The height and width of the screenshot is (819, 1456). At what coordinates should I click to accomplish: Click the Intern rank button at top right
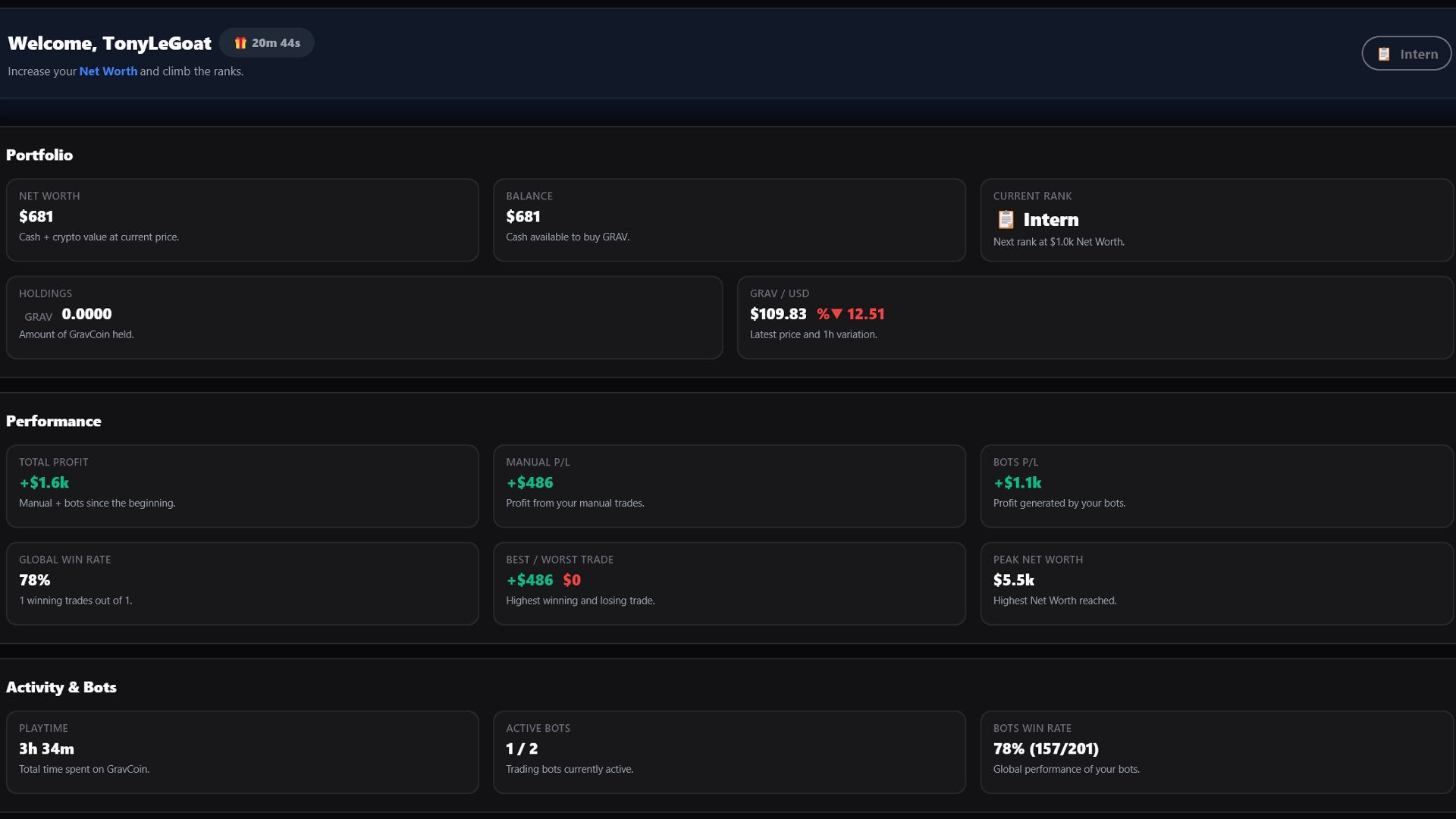coord(1406,54)
